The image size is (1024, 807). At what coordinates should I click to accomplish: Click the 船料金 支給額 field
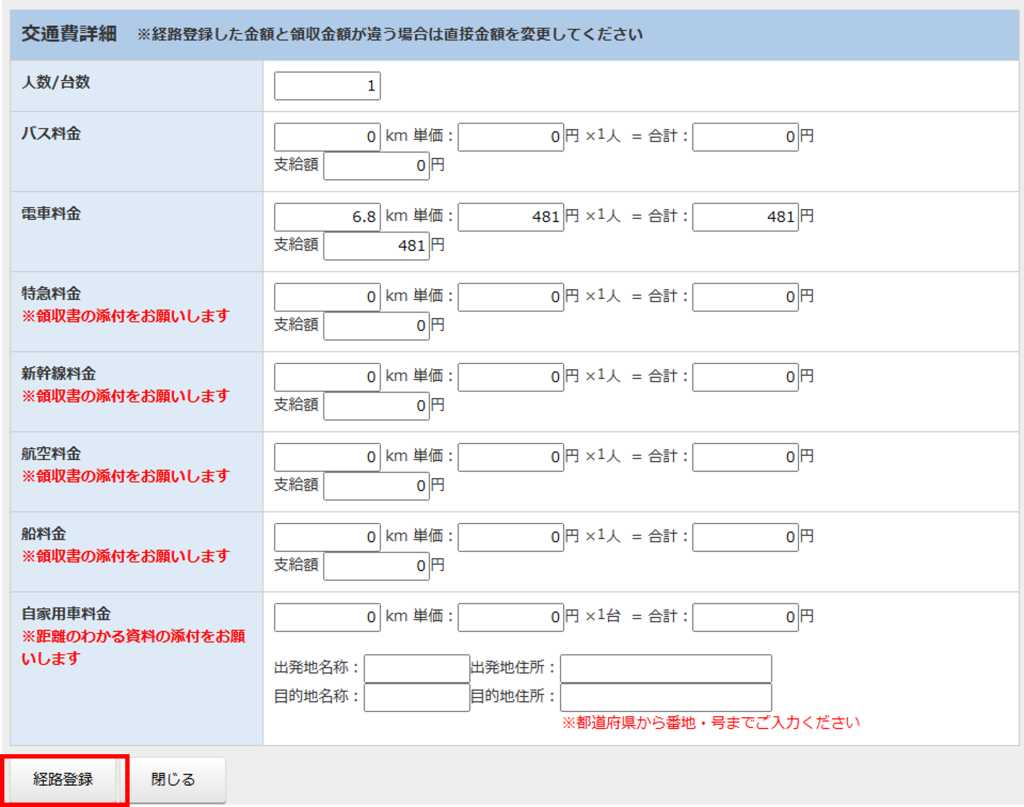[x=376, y=566]
